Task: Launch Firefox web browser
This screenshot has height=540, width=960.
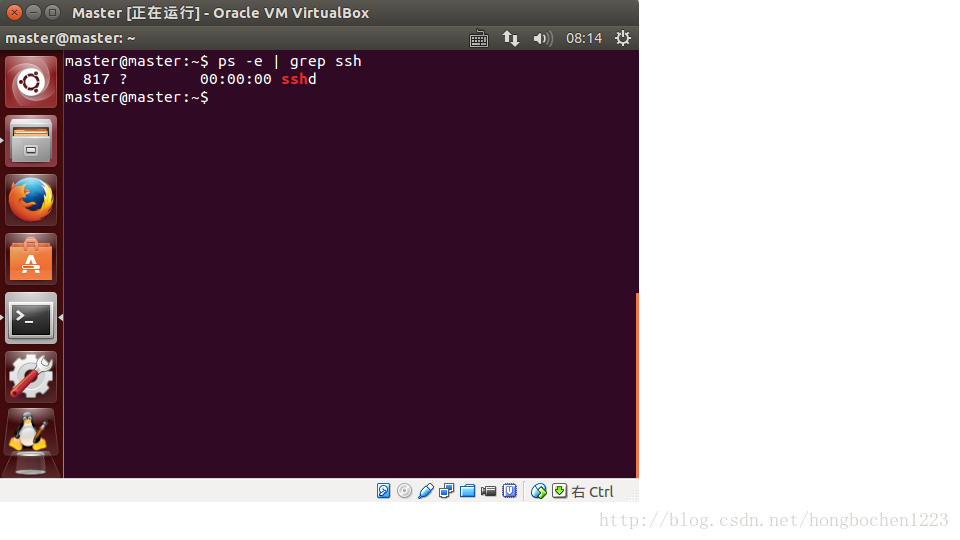Action: point(31,200)
